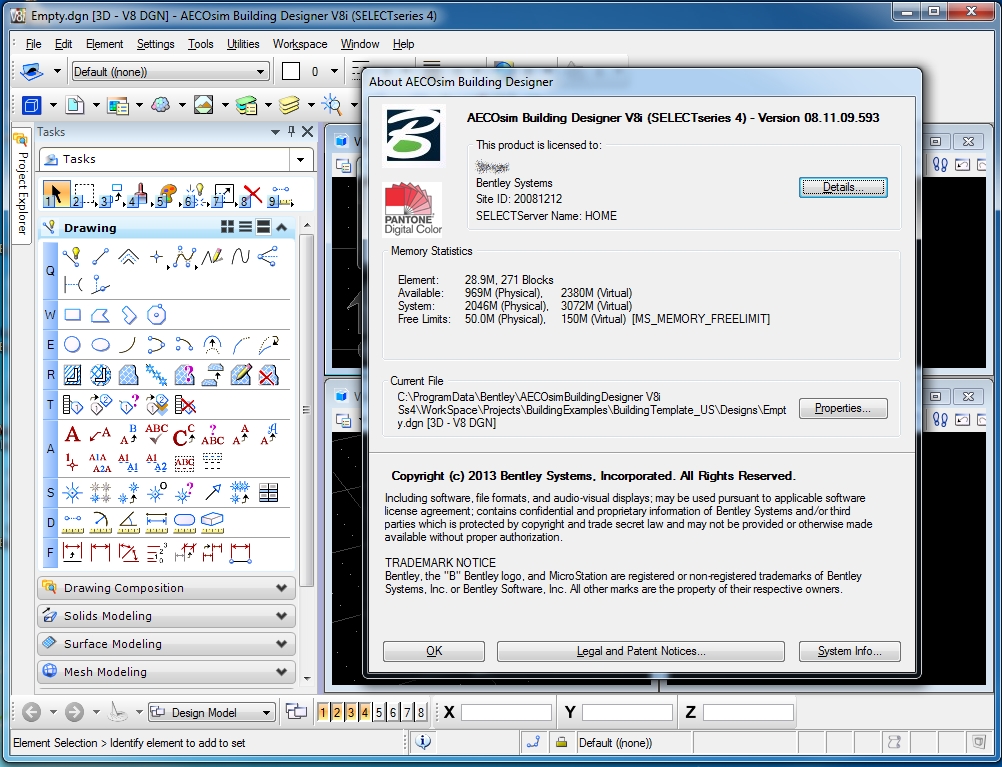Open the active level Default (none) dropdown
This screenshot has height=767, width=1002.
(170, 72)
